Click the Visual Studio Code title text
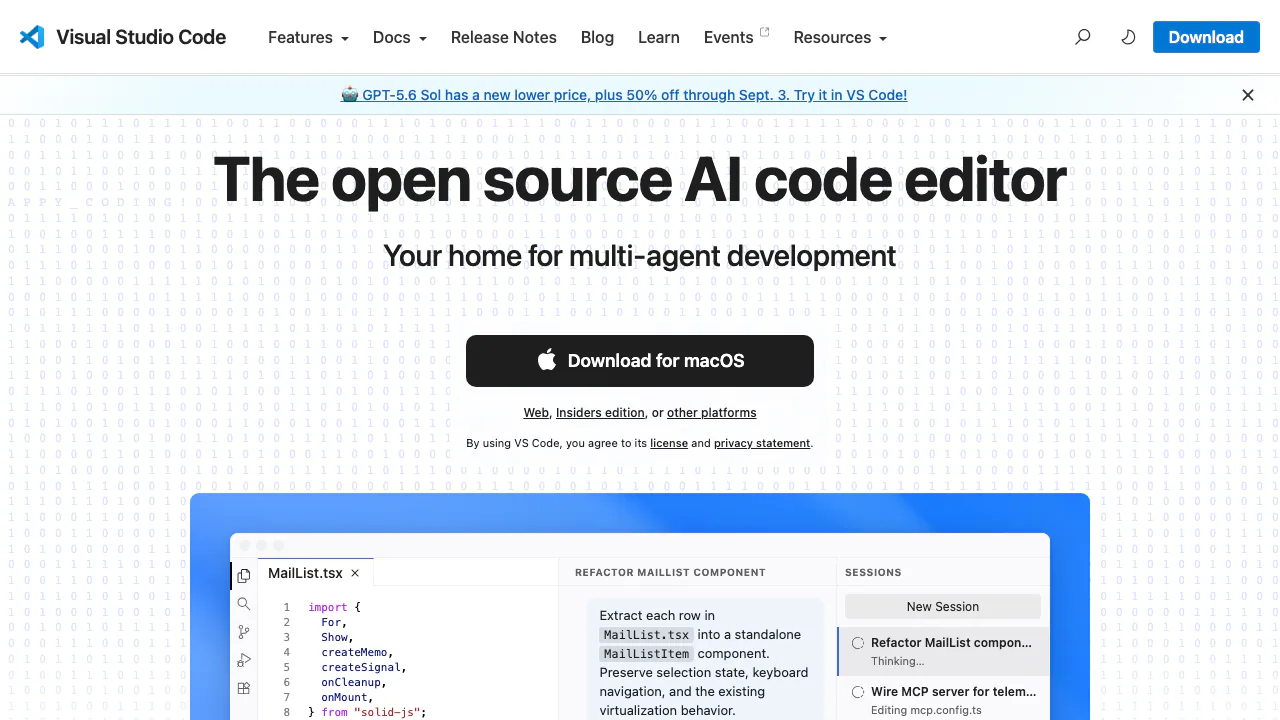 [x=141, y=37]
